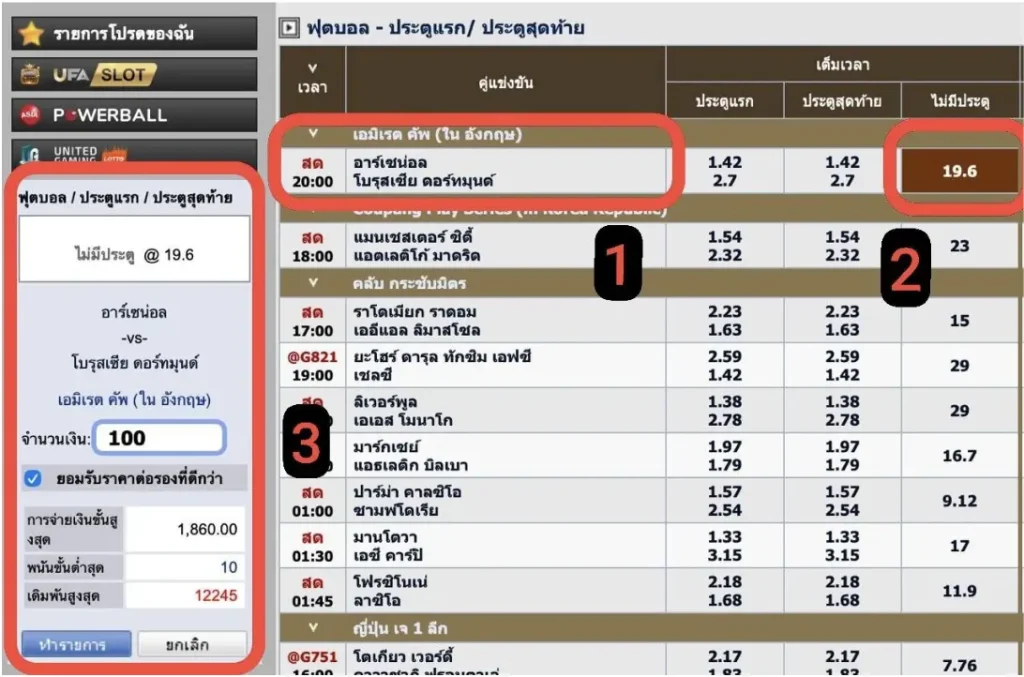Click the ประตูแรก column header
The image size is (1024, 677).
click(724, 101)
